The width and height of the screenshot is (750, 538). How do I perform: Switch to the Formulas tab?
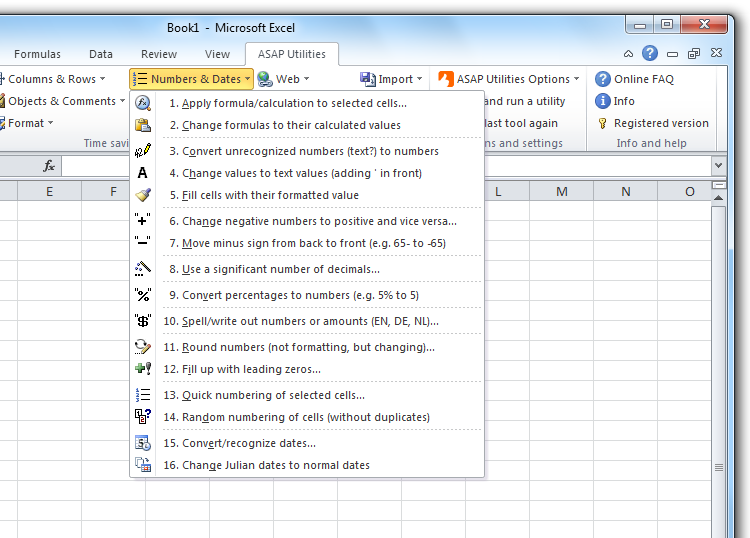tap(37, 54)
